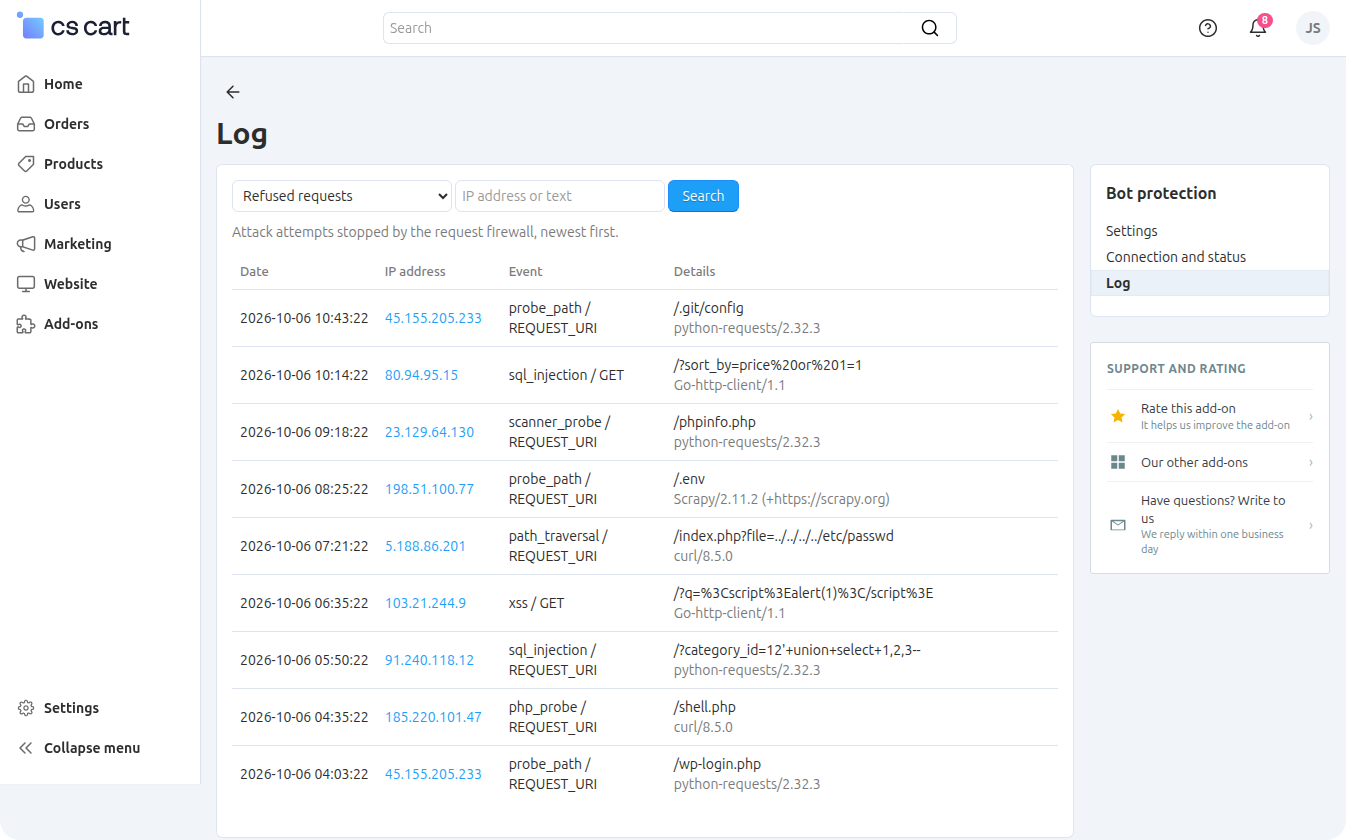Click date 2026-10-06 09:18:22
1346x840 pixels.
(304, 432)
